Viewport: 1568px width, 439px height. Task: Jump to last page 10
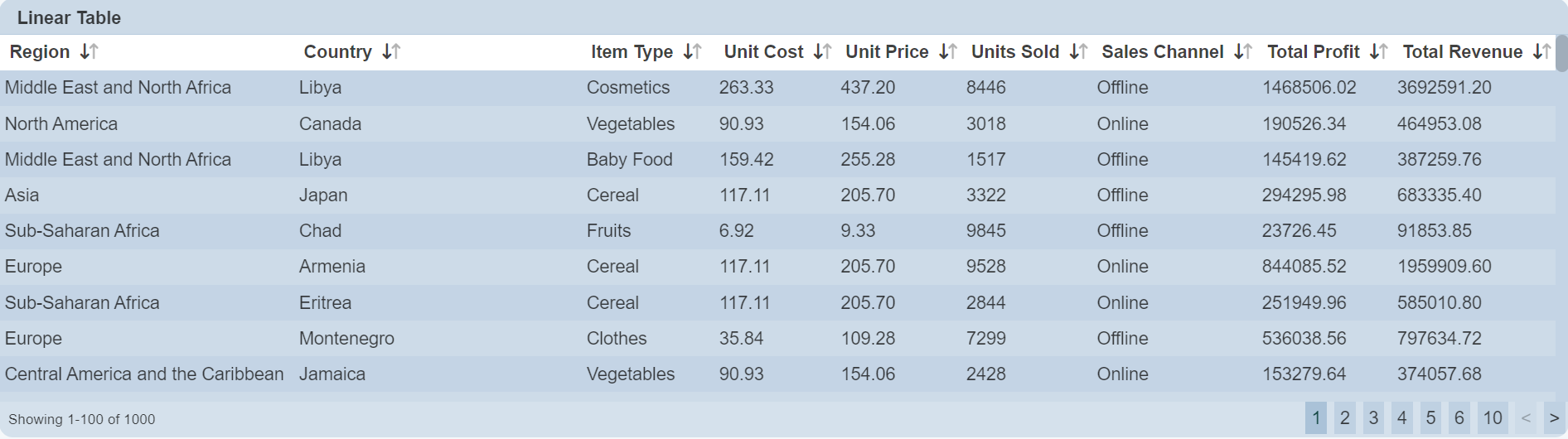pyautogui.click(x=1493, y=417)
